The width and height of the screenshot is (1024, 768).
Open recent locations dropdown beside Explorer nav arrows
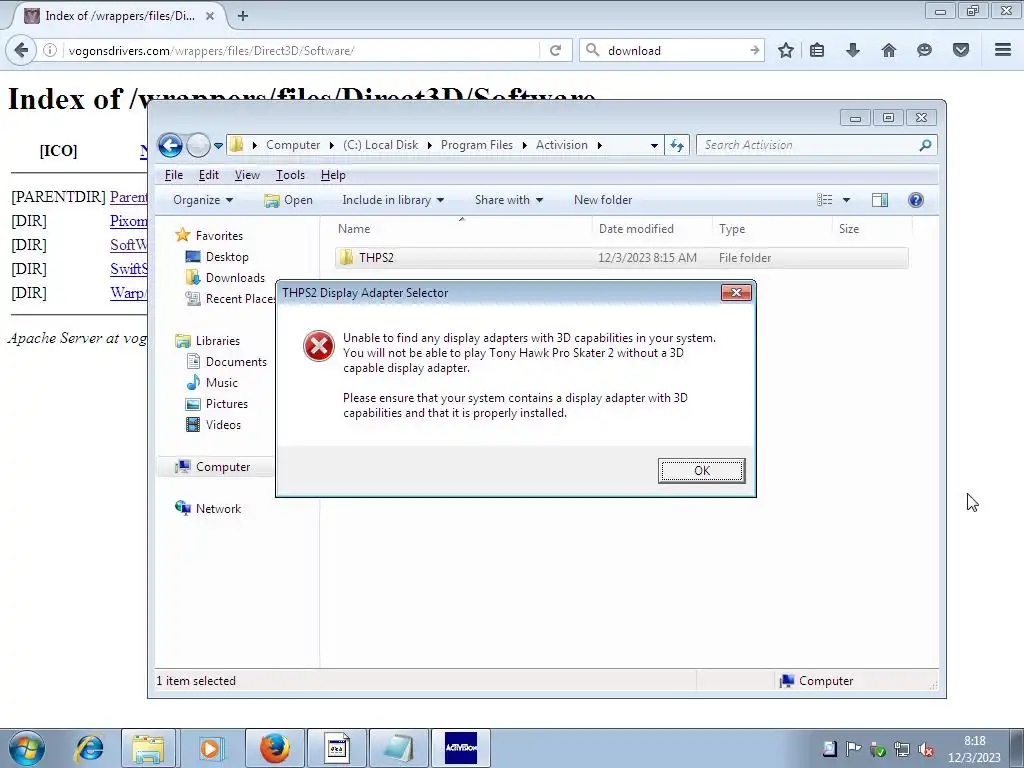pyautogui.click(x=218, y=146)
